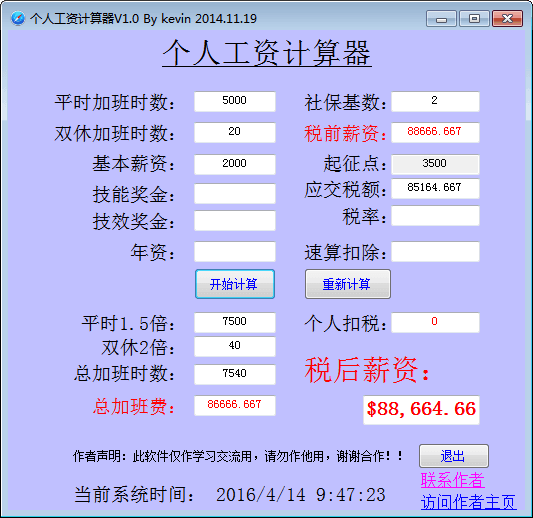Click the 双休加班时数 input field

point(235,132)
